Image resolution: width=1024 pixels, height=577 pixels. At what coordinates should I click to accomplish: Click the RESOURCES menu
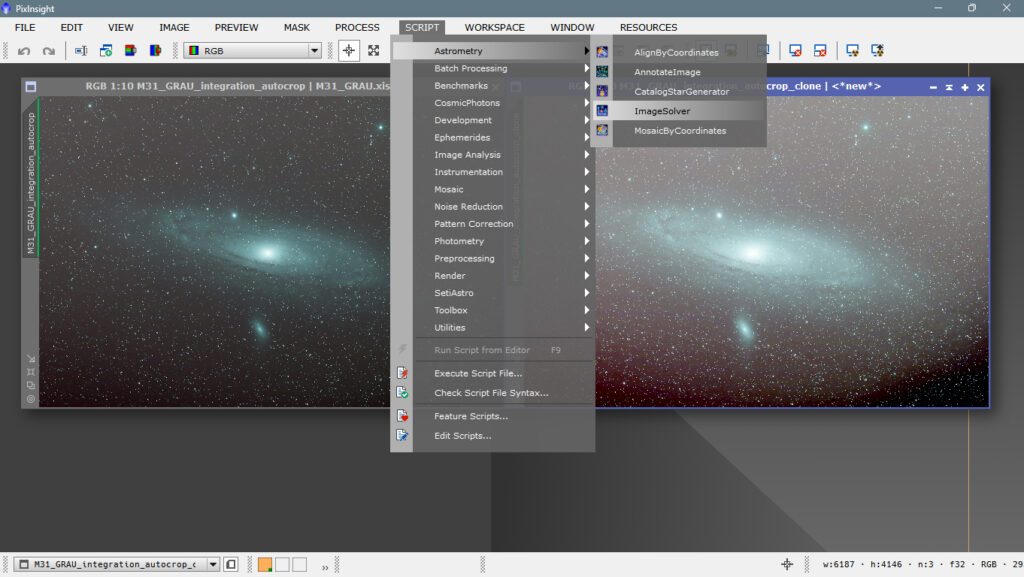click(x=648, y=27)
